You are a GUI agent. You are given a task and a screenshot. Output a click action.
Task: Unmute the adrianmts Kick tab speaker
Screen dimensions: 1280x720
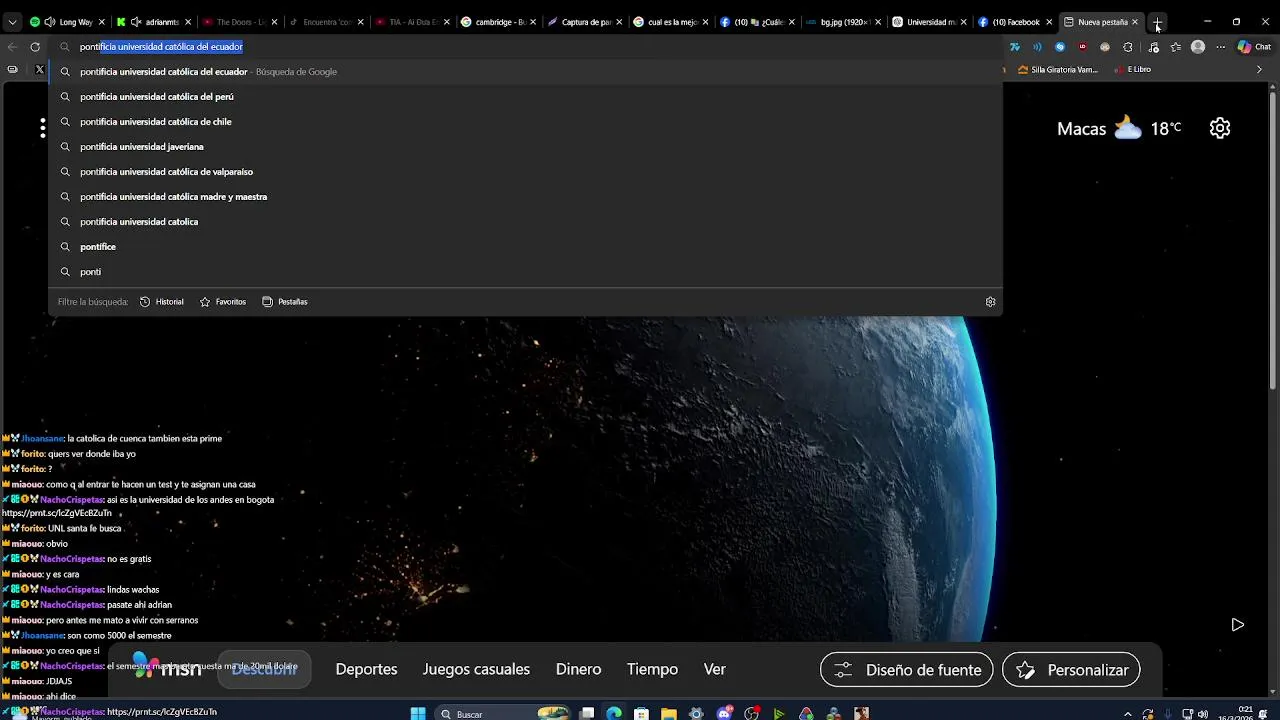[x=136, y=22]
